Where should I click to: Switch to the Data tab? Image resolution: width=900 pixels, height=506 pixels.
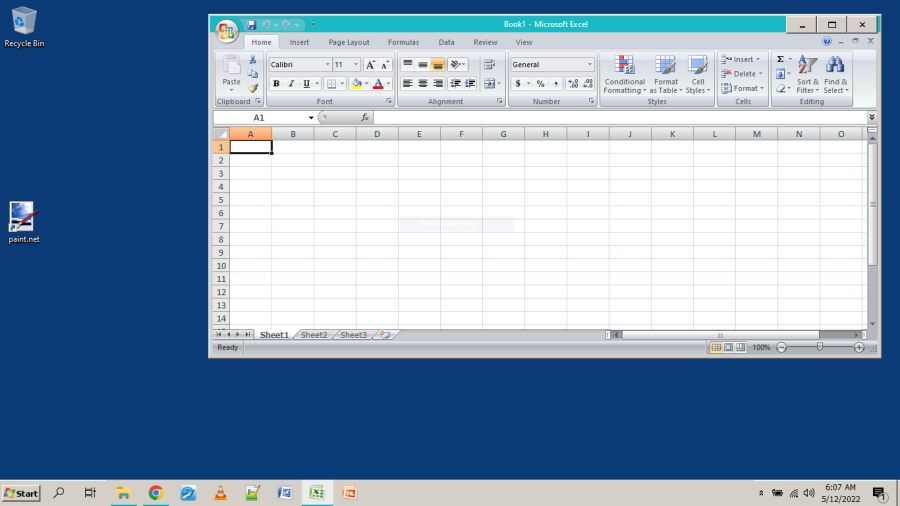click(446, 42)
